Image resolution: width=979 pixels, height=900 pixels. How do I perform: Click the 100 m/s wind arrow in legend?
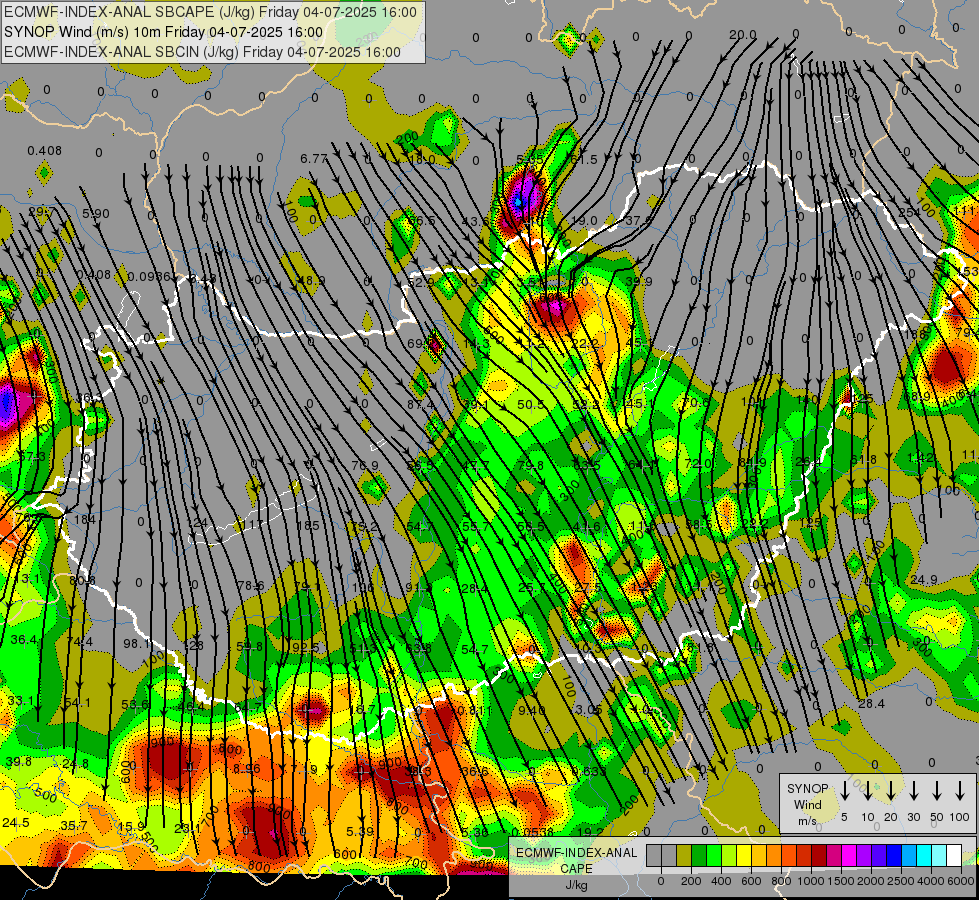tap(960, 791)
